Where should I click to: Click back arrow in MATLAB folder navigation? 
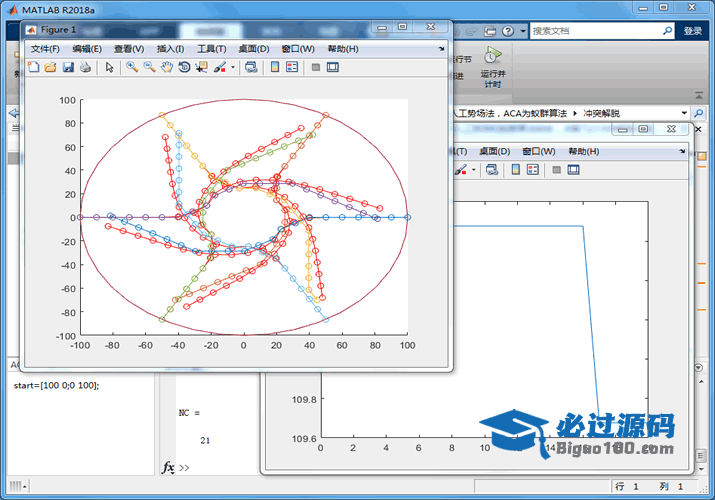14,113
